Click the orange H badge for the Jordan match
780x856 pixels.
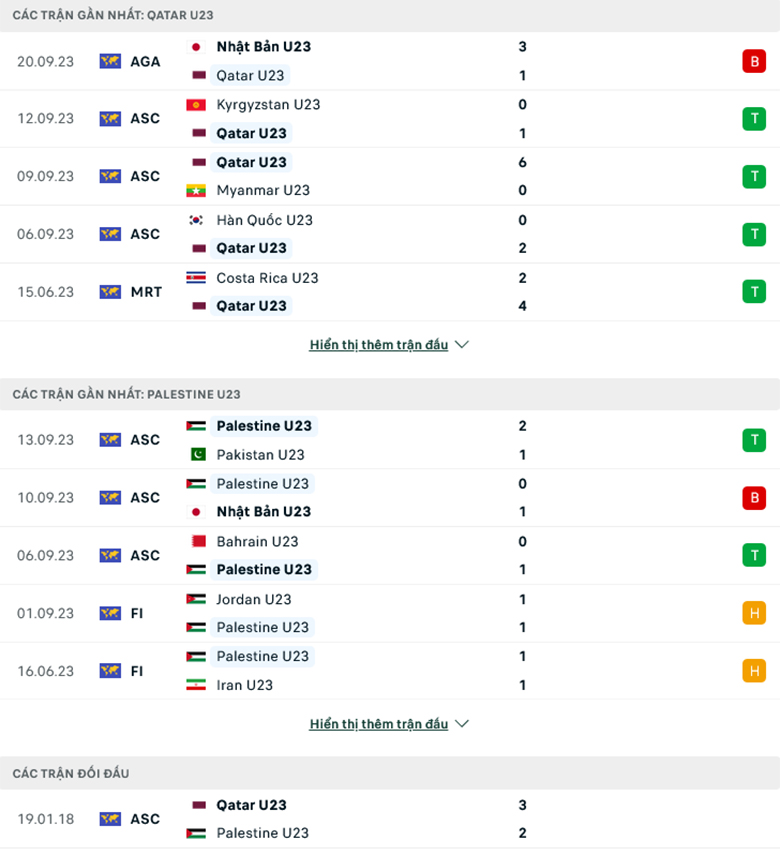coord(753,613)
